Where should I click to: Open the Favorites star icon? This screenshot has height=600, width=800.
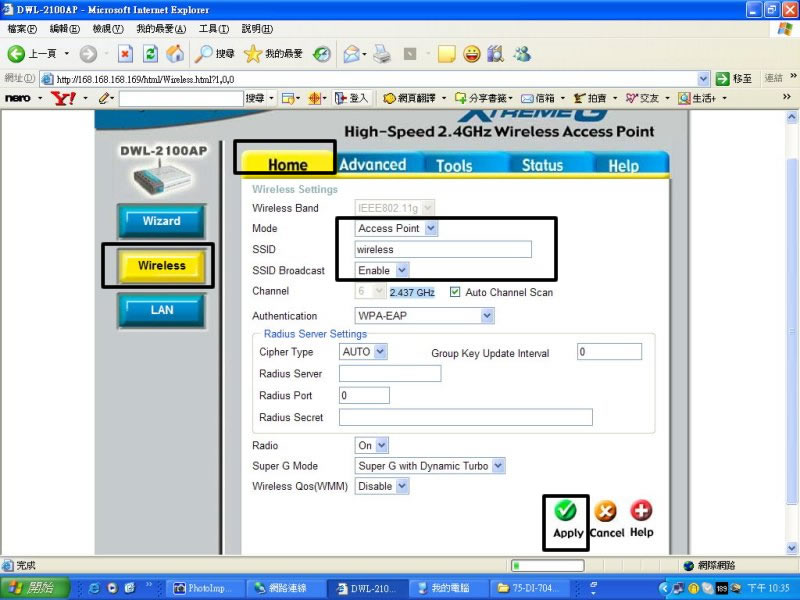[x=253, y=54]
